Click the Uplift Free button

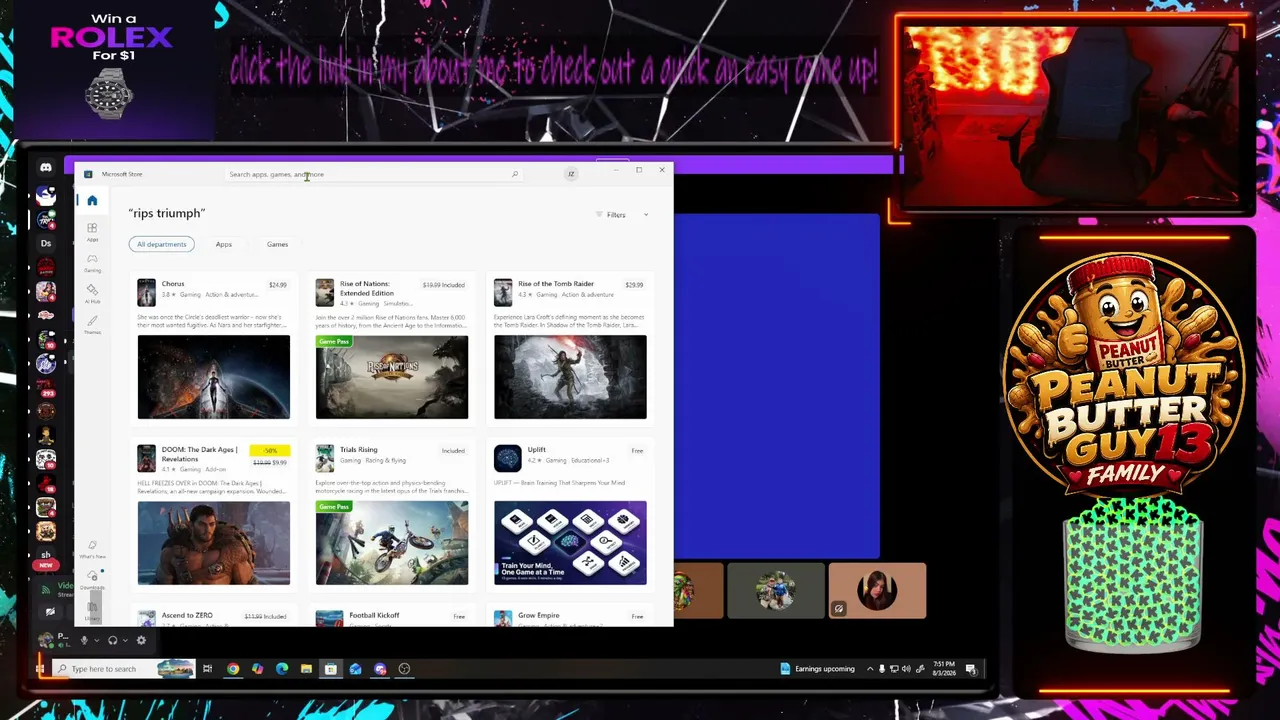(637, 451)
